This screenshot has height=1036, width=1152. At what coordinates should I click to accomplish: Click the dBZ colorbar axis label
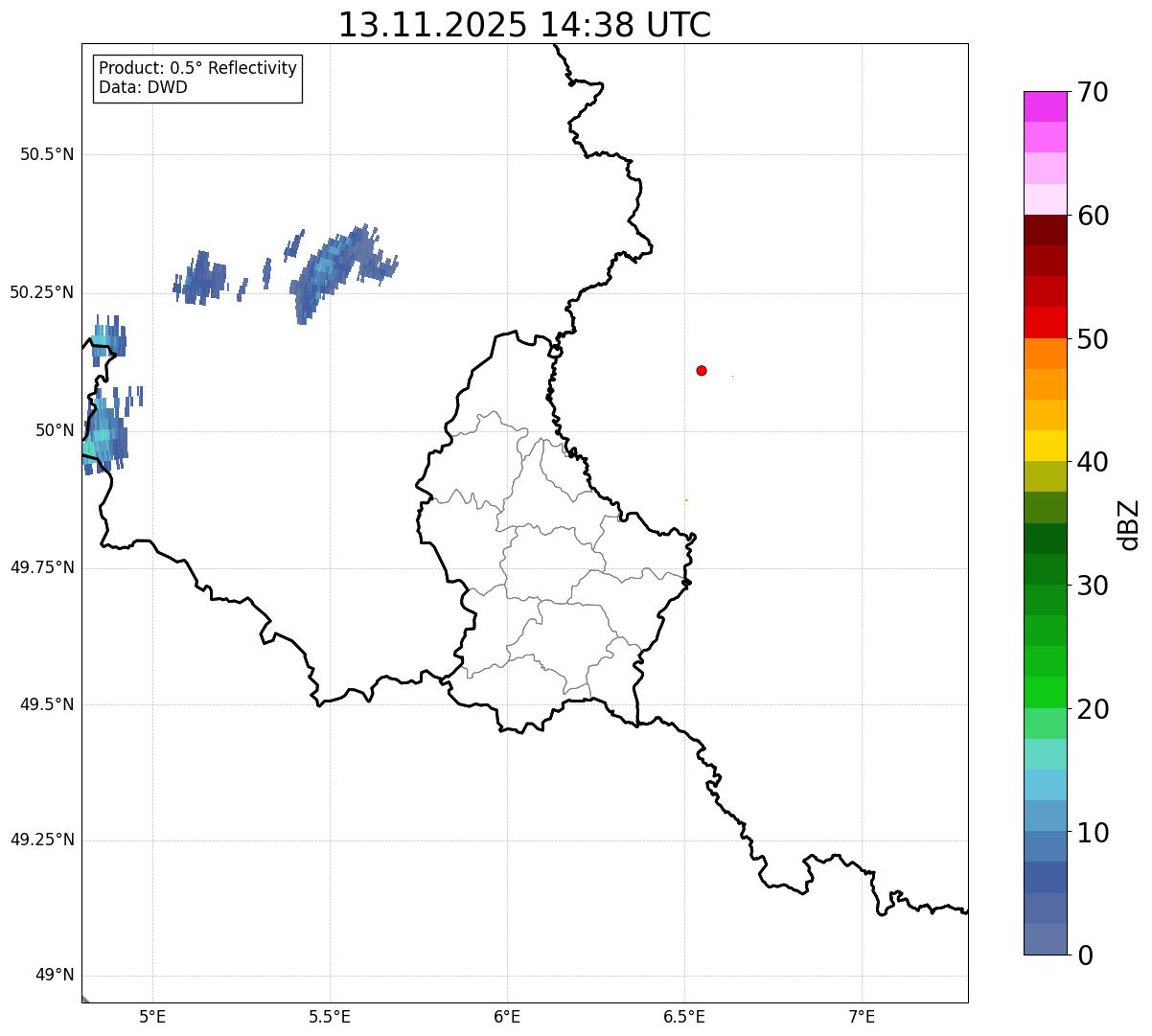(x=1129, y=523)
